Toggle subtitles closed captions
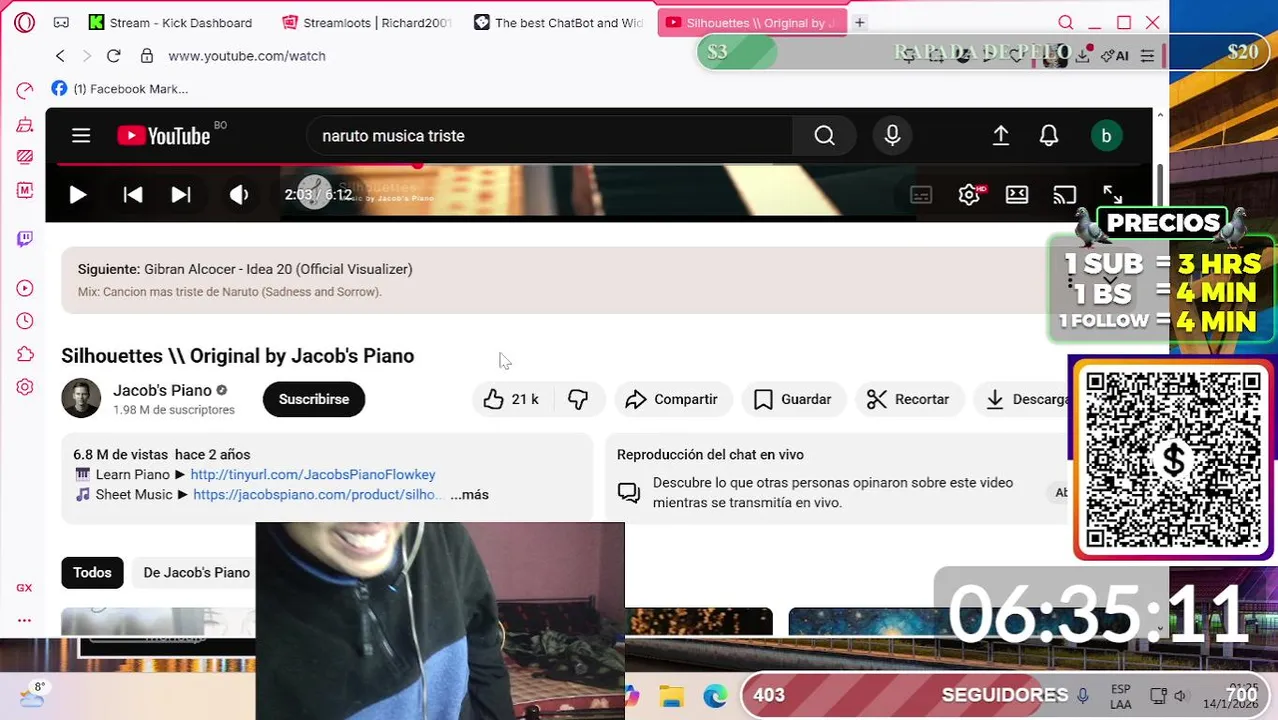This screenshot has width=1278, height=720. (921, 195)
